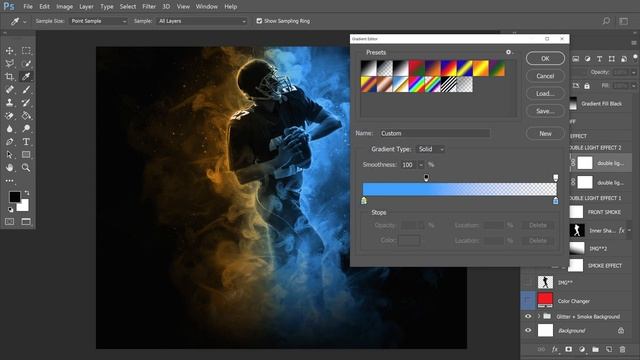Delete layer with trash icon
This screenshot has width=640, height=360.
(622, 349)
